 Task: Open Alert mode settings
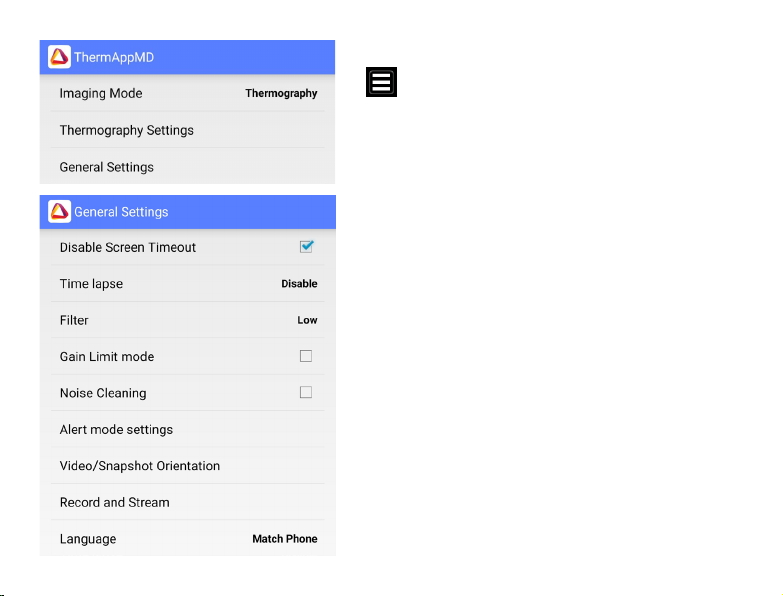116,430
